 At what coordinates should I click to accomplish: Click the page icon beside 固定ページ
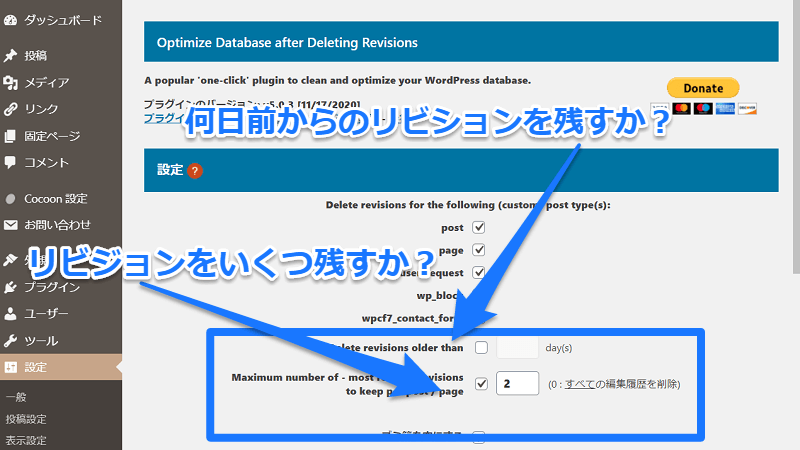[10, 136]
